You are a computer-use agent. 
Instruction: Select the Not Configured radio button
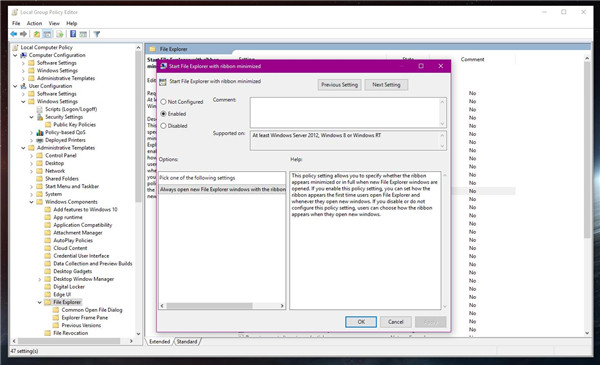[163, 102]
